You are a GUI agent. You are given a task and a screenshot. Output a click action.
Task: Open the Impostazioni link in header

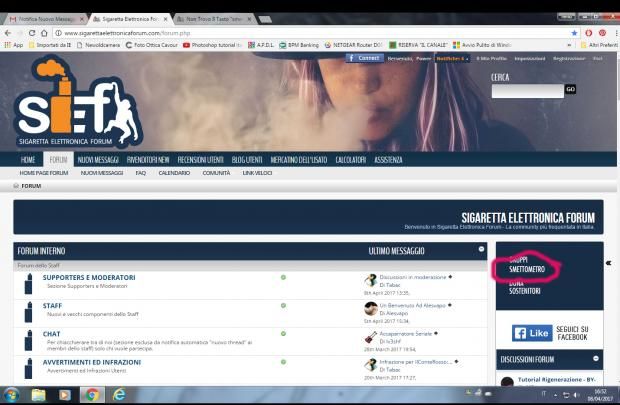click(530, 59)
